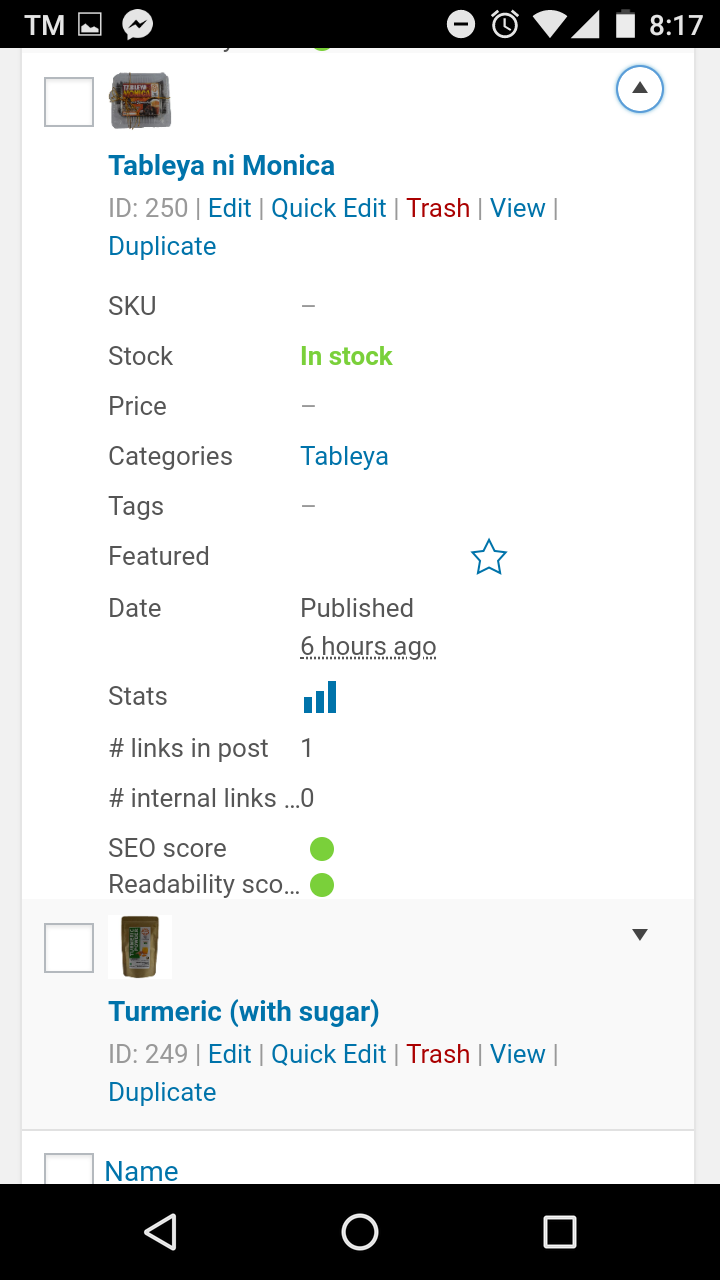Expand Turmeric (with sugar) row details
The height and width of the screenshot is (1280, 720).
pos(640,935)
